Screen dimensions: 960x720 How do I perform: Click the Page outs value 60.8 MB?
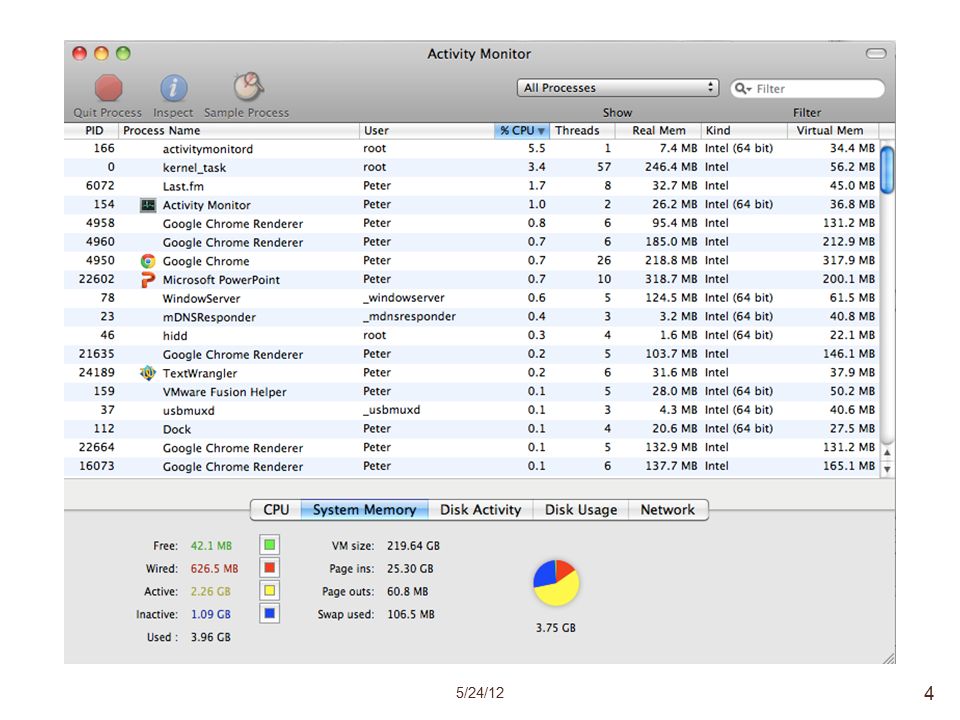click(408, 591)
